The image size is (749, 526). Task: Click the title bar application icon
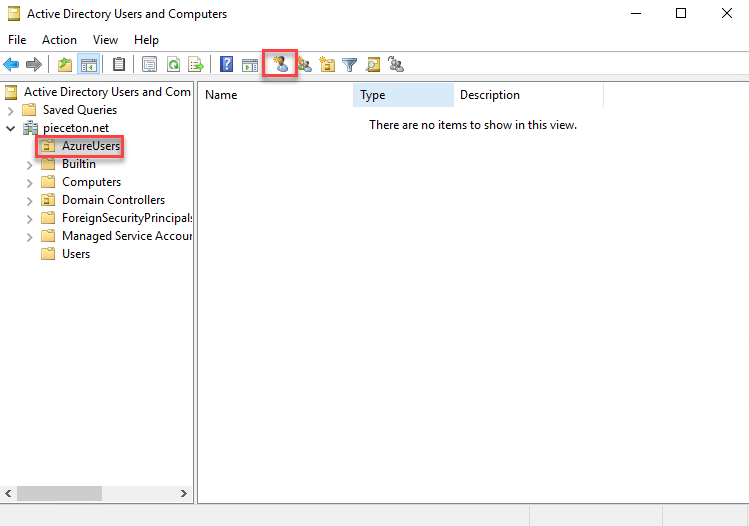(14, 14)
